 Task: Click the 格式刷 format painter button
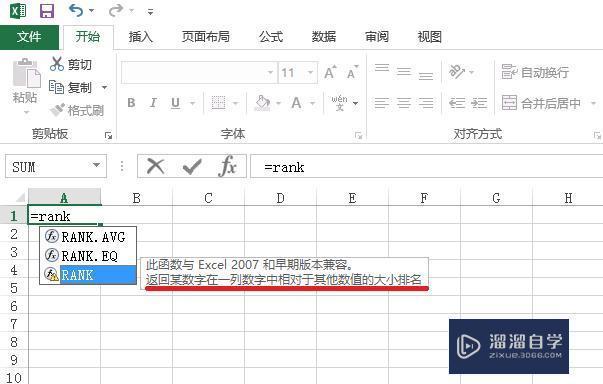tap(77, 111)
